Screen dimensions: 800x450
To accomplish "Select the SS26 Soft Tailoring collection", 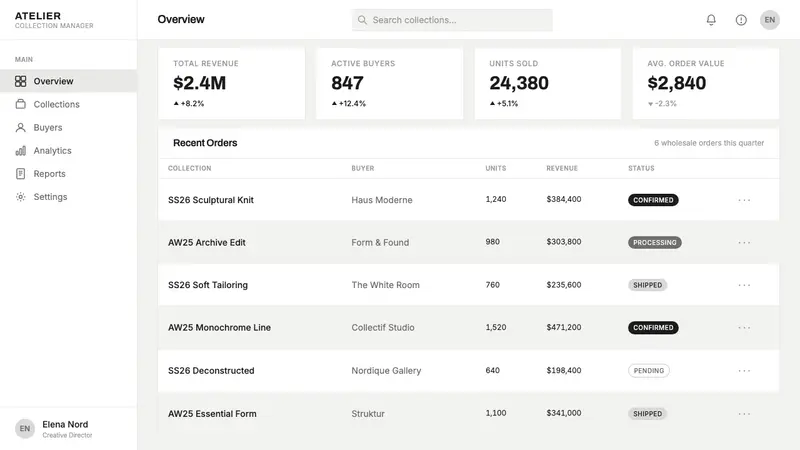I will coord(208,285).
